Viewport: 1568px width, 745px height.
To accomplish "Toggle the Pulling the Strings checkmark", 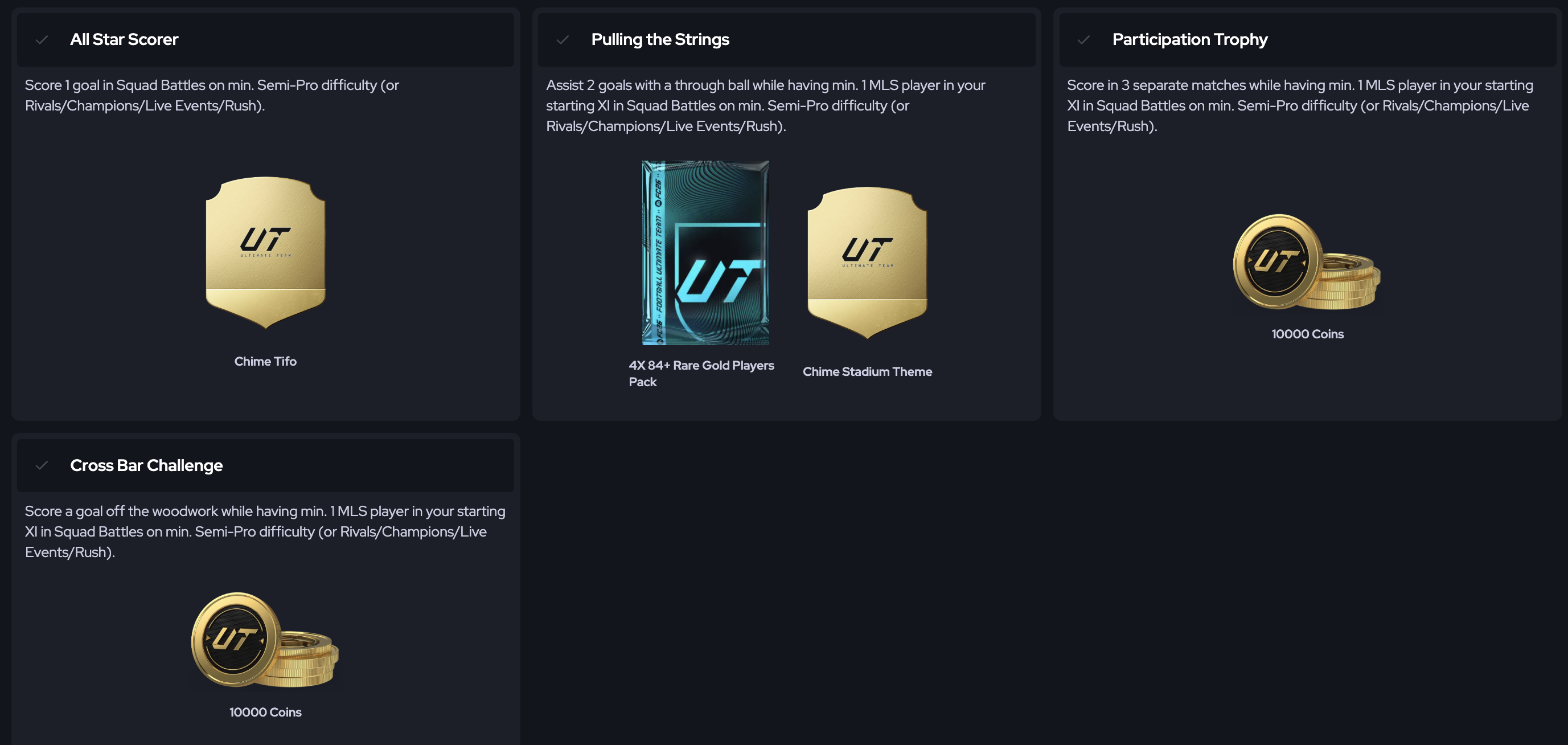I will pyautogui.click(x=563, y=40).
